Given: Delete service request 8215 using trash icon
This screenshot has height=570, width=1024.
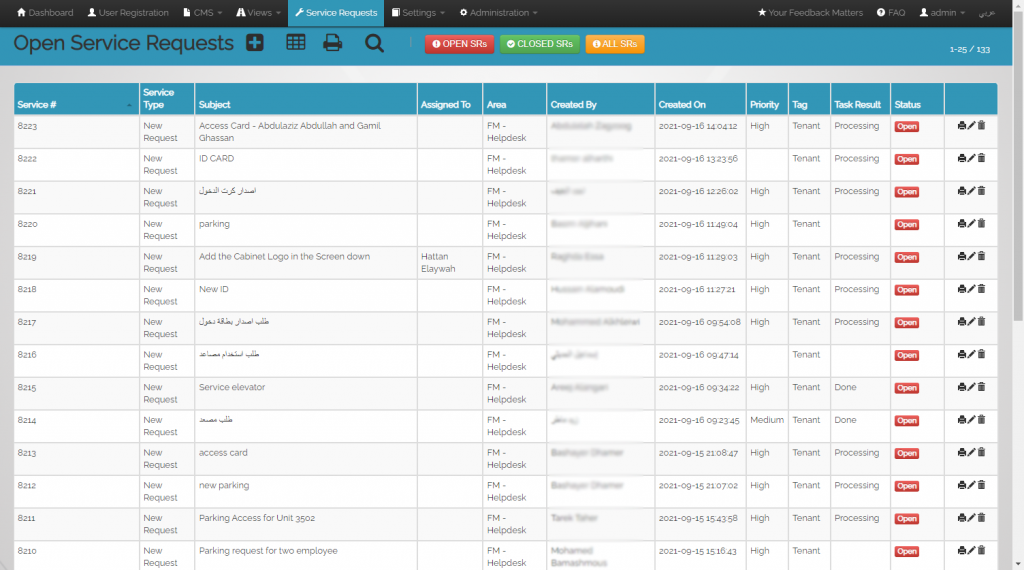Looking at the screenshot, I should point(981,387).
